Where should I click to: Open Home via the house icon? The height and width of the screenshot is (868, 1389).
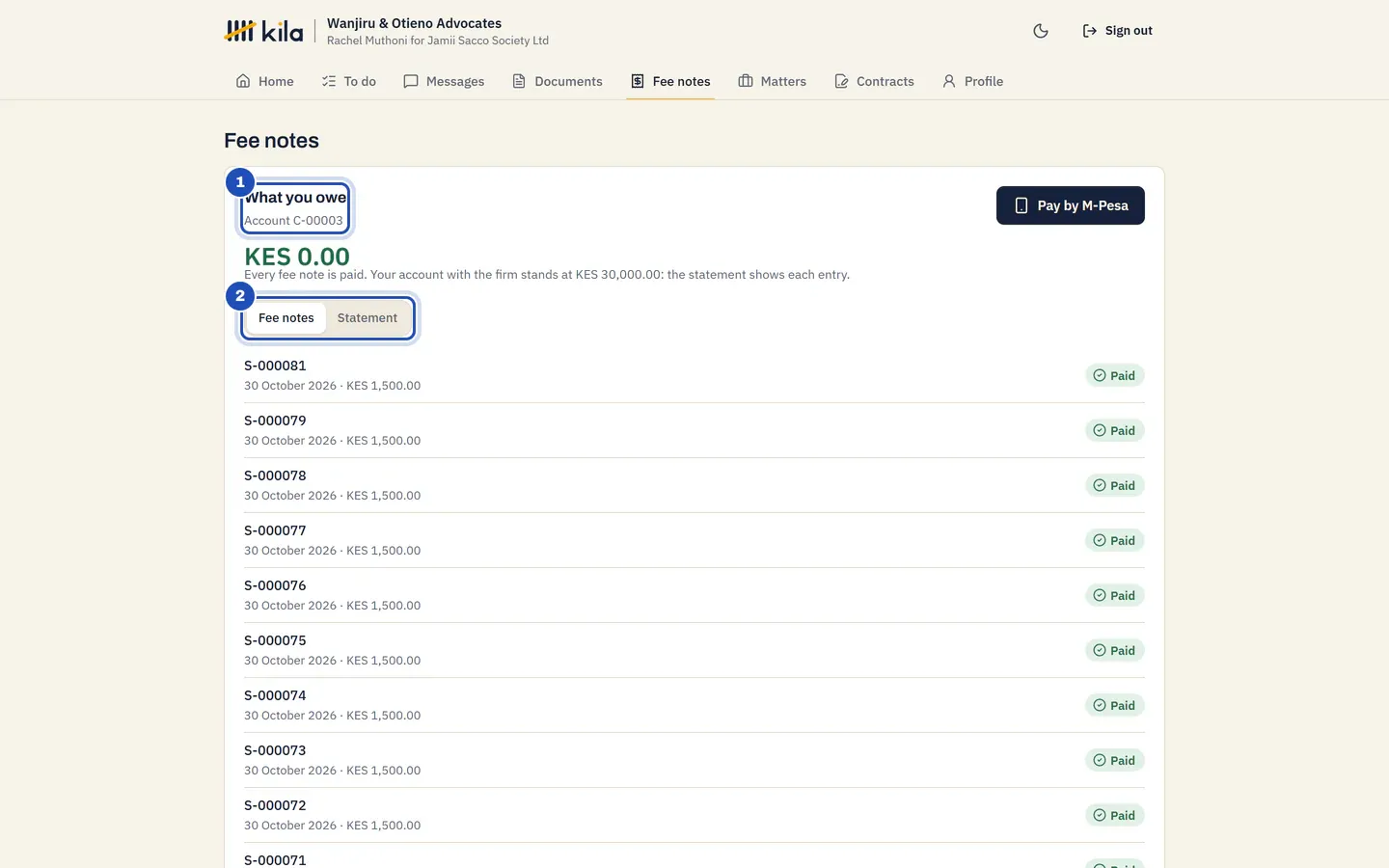[243, 81]
